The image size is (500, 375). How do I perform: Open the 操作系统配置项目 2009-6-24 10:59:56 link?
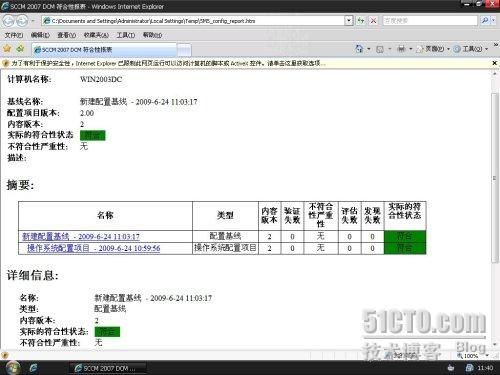[93, 248]
